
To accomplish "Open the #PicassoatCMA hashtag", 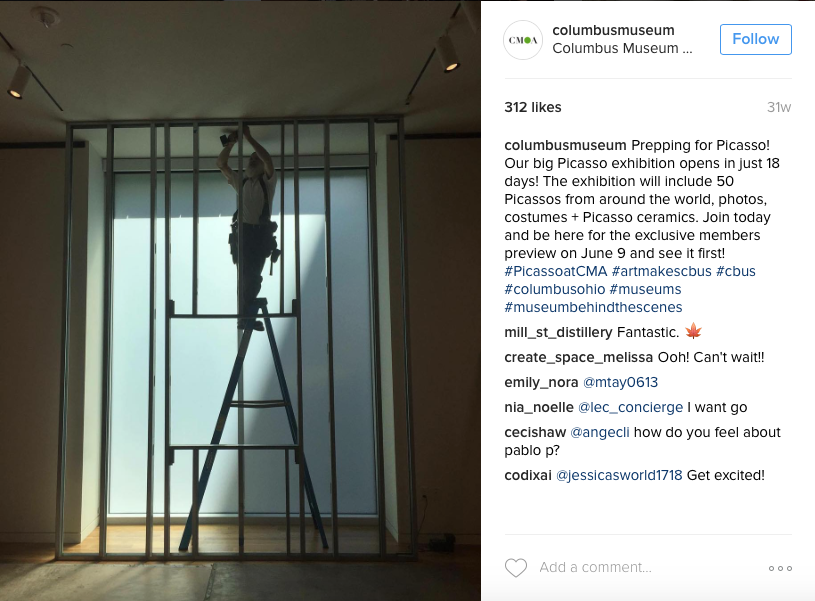I will pyautogui.click(x=556, y=271).
